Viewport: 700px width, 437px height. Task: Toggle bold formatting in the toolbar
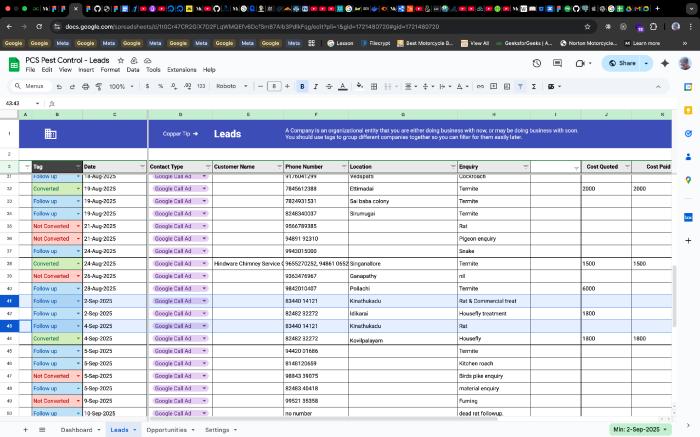302,86
